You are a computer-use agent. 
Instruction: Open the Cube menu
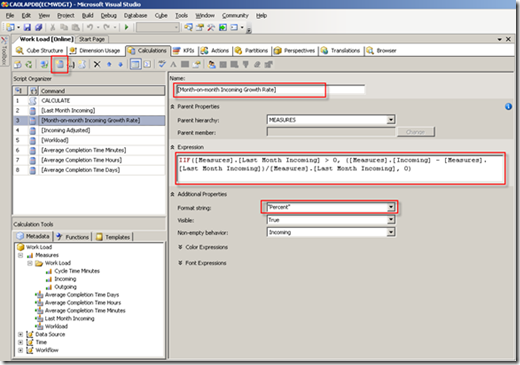point(161,16)
